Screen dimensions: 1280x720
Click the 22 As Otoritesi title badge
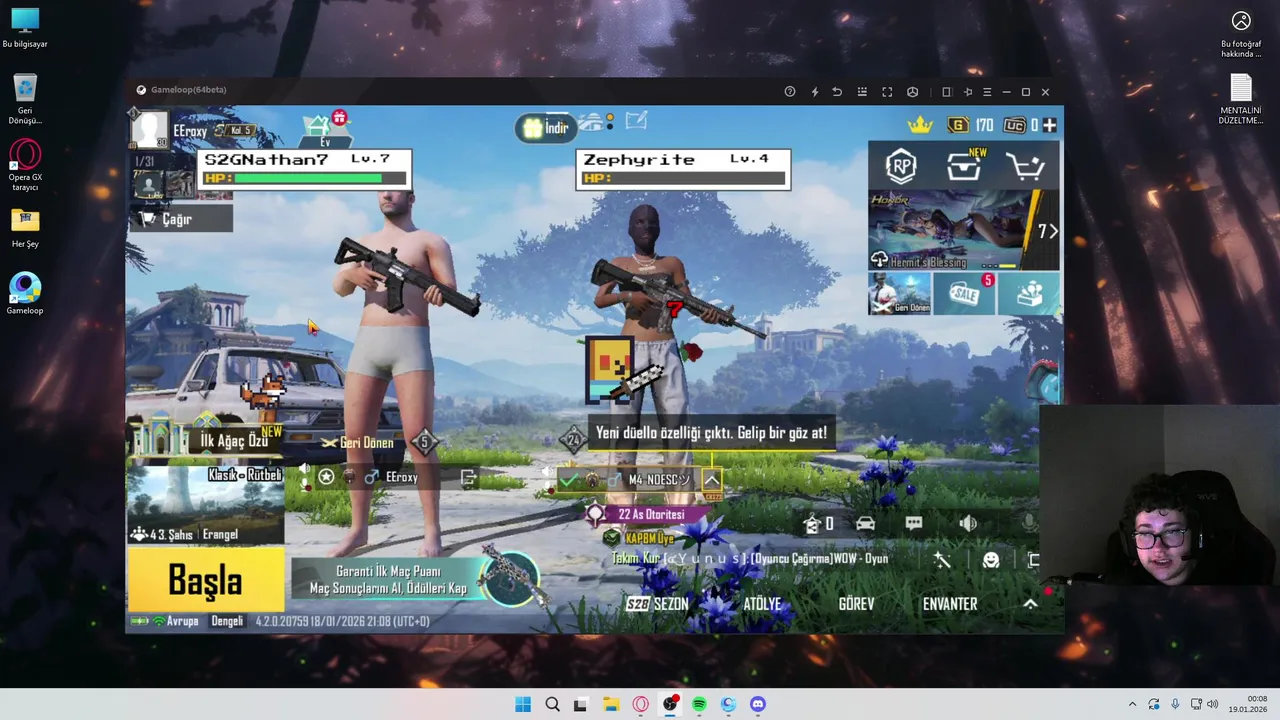coord(651,515)
